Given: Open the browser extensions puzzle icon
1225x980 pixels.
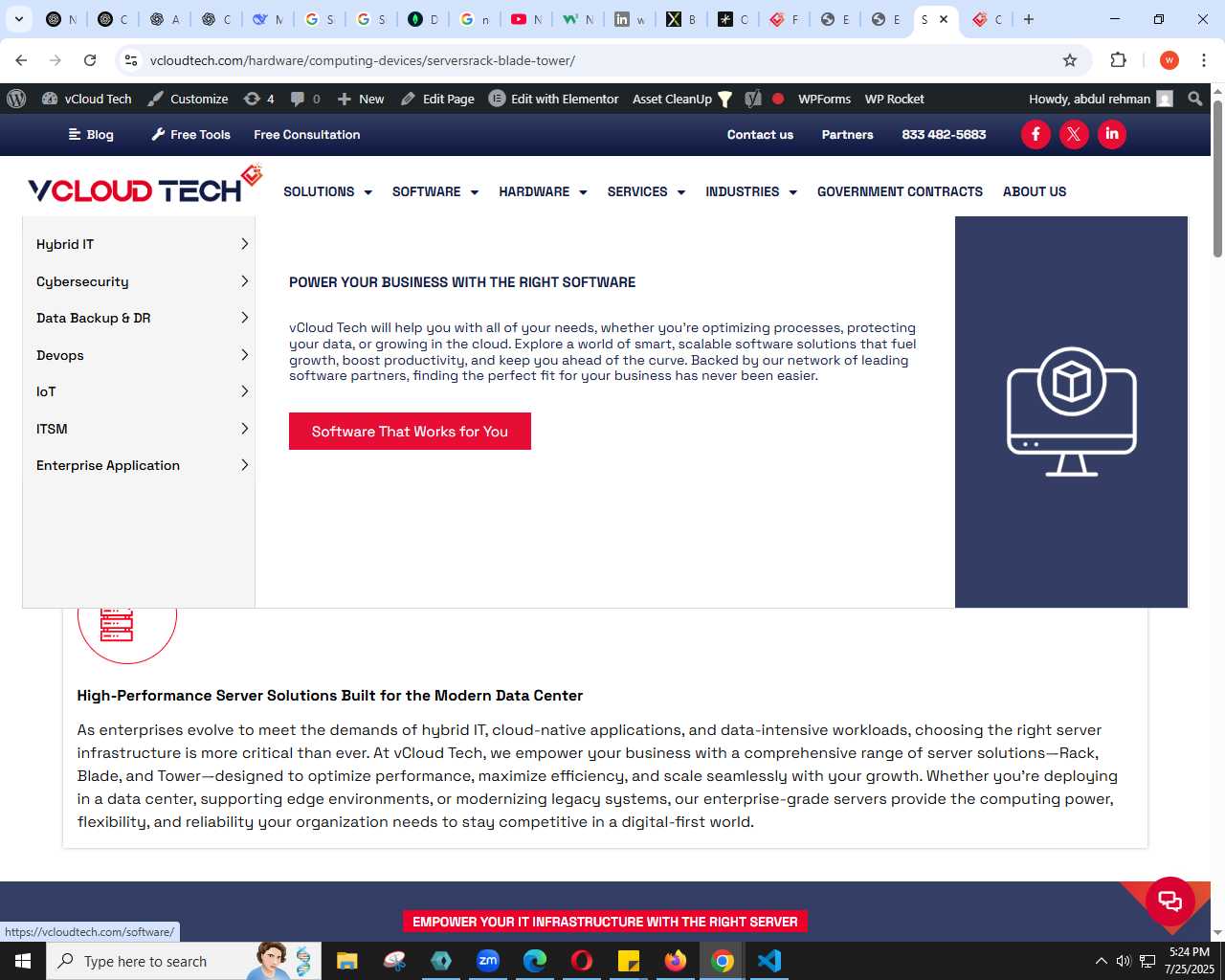Looking at the screenshot, I should 1118,60.
